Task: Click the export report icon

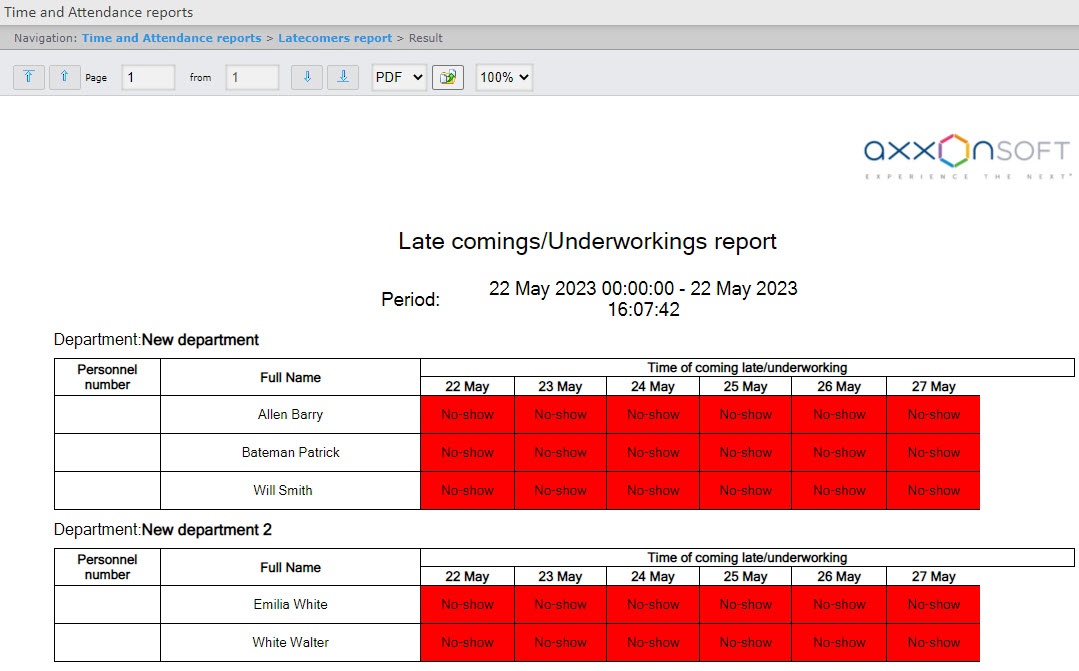Action: pyautogui.click(x=448, y=77)
